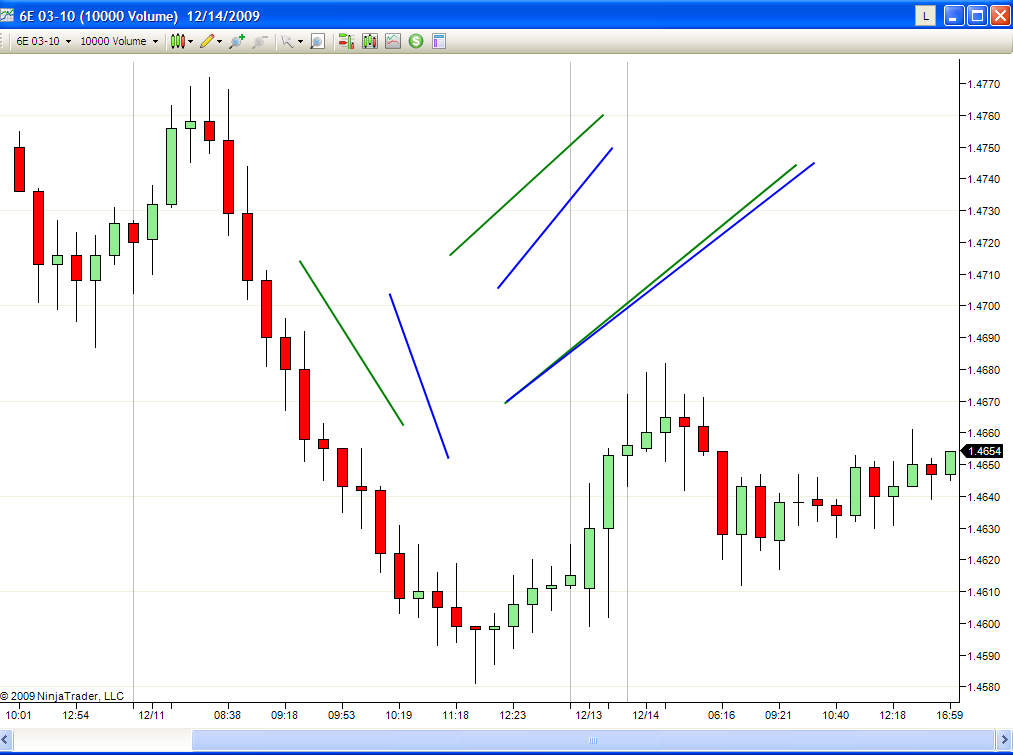Open the indicators line chart icon

pos(393,41)
